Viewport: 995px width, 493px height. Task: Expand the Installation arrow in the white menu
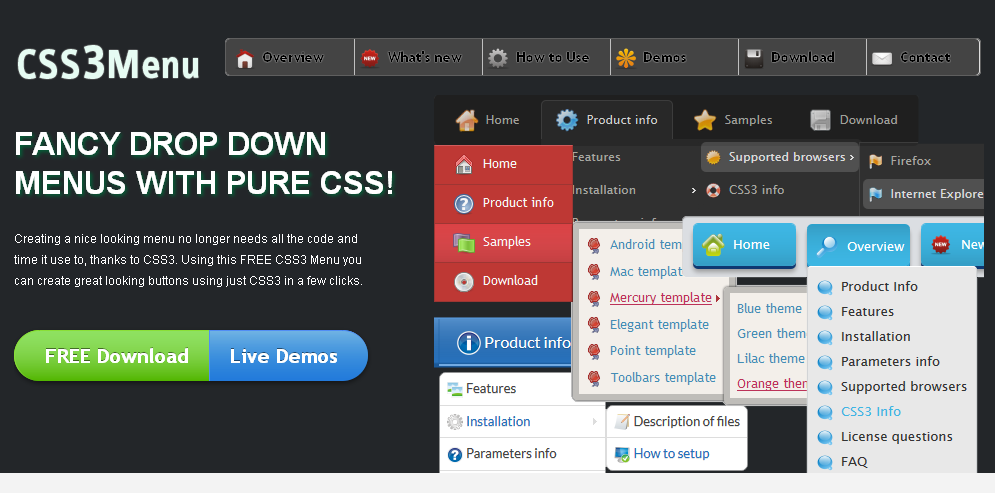point(595,421)
